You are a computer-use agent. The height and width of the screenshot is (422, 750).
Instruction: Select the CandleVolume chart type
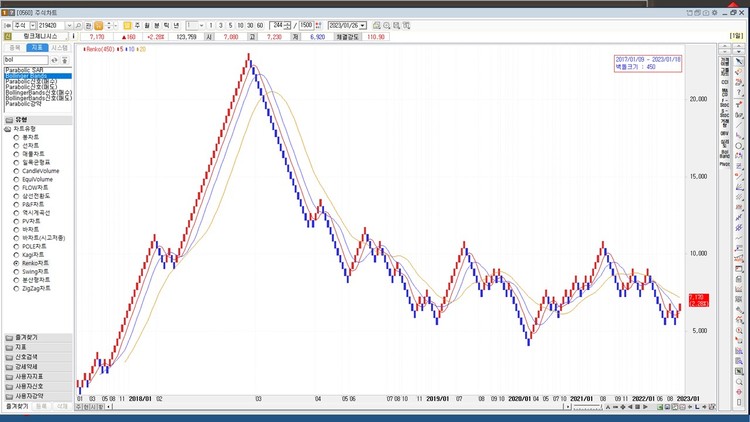pyautogui.click(x=36, y=171)
